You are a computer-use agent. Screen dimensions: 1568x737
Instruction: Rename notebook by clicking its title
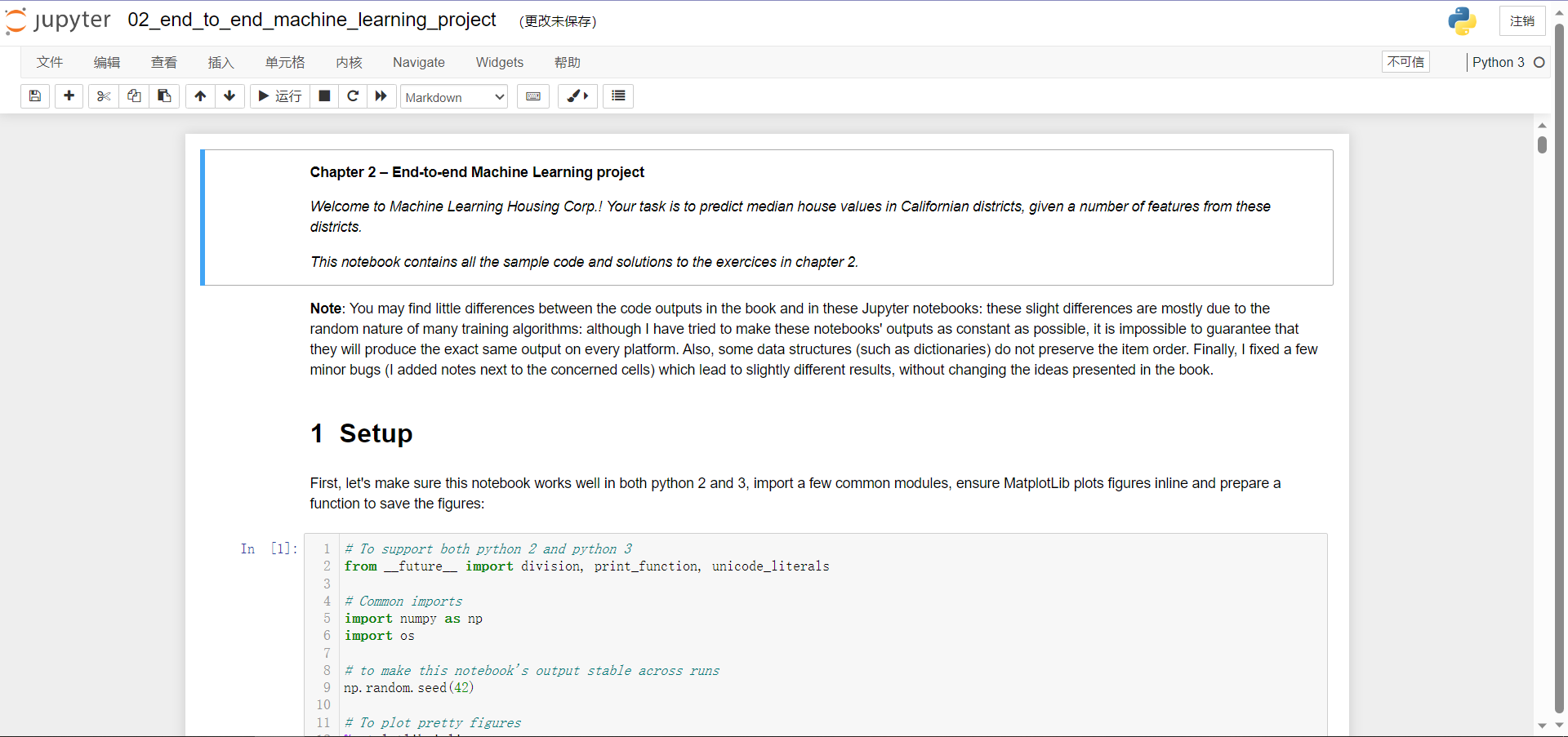click(312, 20)
